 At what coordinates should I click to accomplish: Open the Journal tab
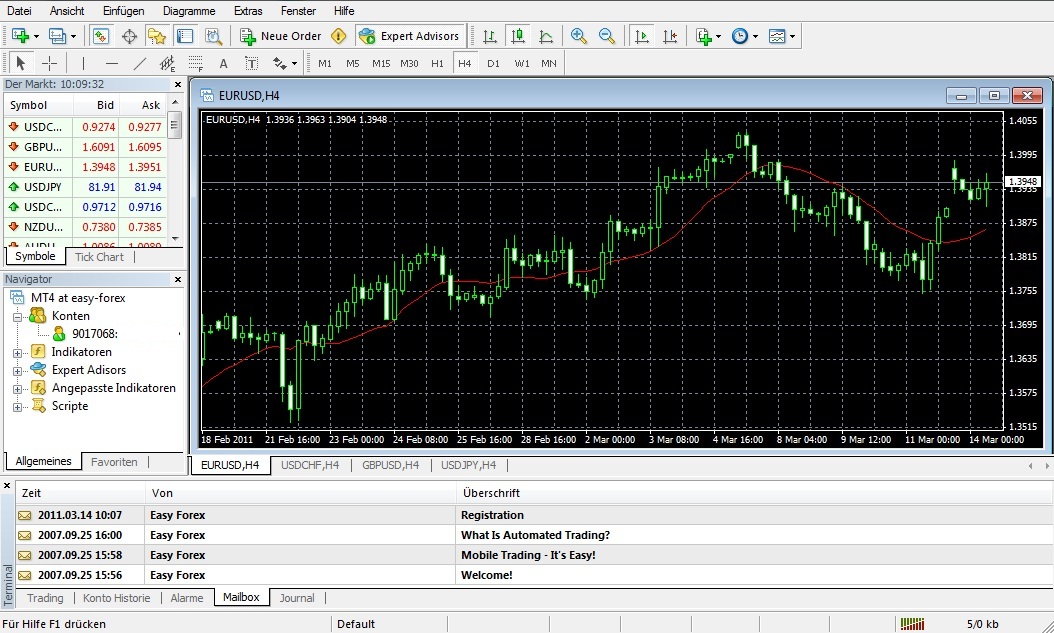(x=296, y=598)
